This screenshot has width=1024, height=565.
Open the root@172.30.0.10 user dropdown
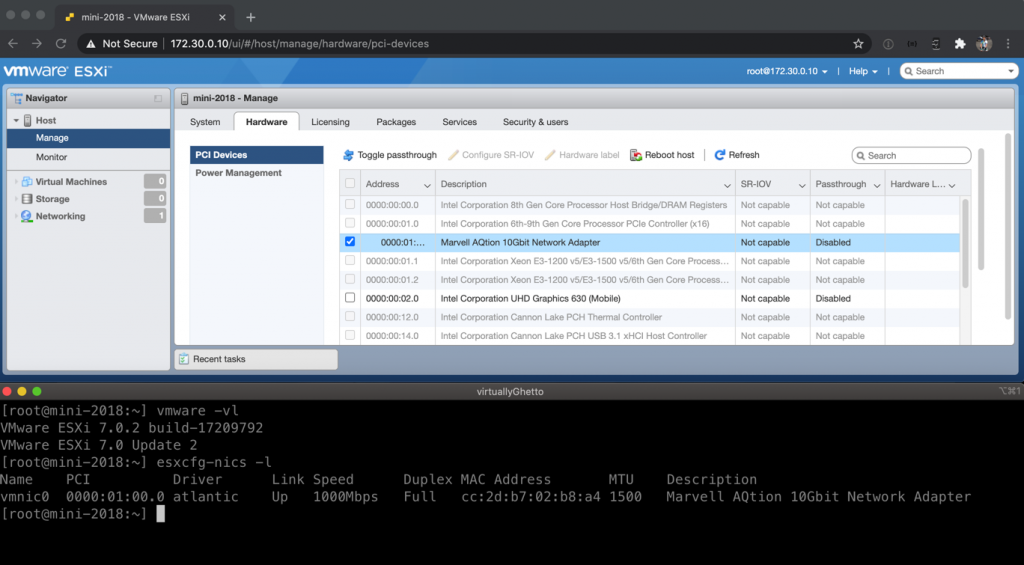pyautogui.click(x=787, y=72)
